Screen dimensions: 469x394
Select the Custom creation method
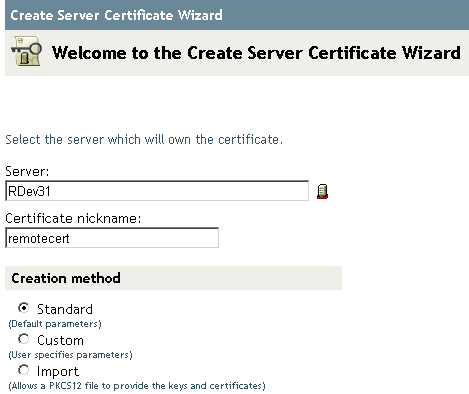24,339
